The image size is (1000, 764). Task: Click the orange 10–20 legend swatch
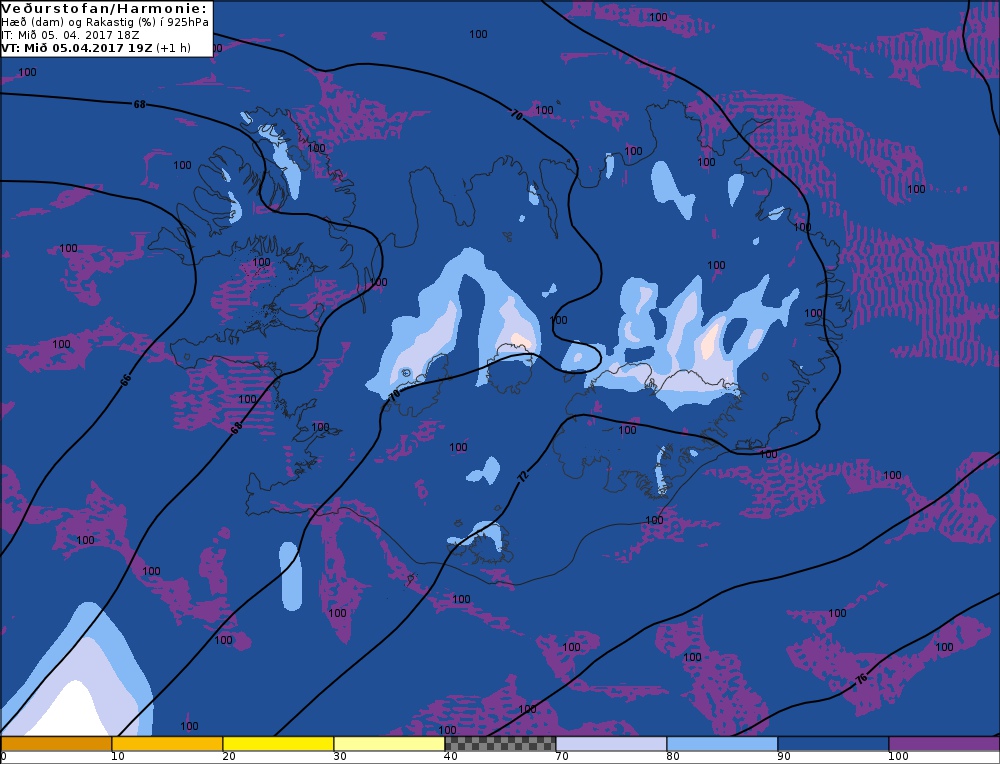167,744
